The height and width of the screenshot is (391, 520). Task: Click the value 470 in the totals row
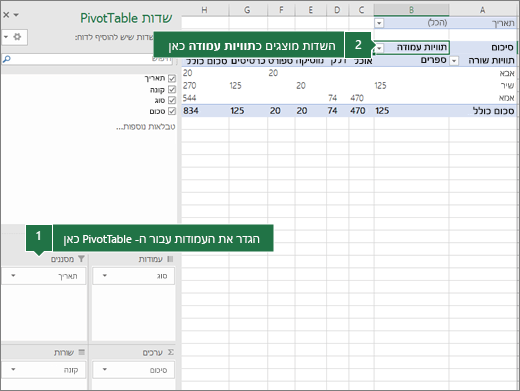pos(357,111)
